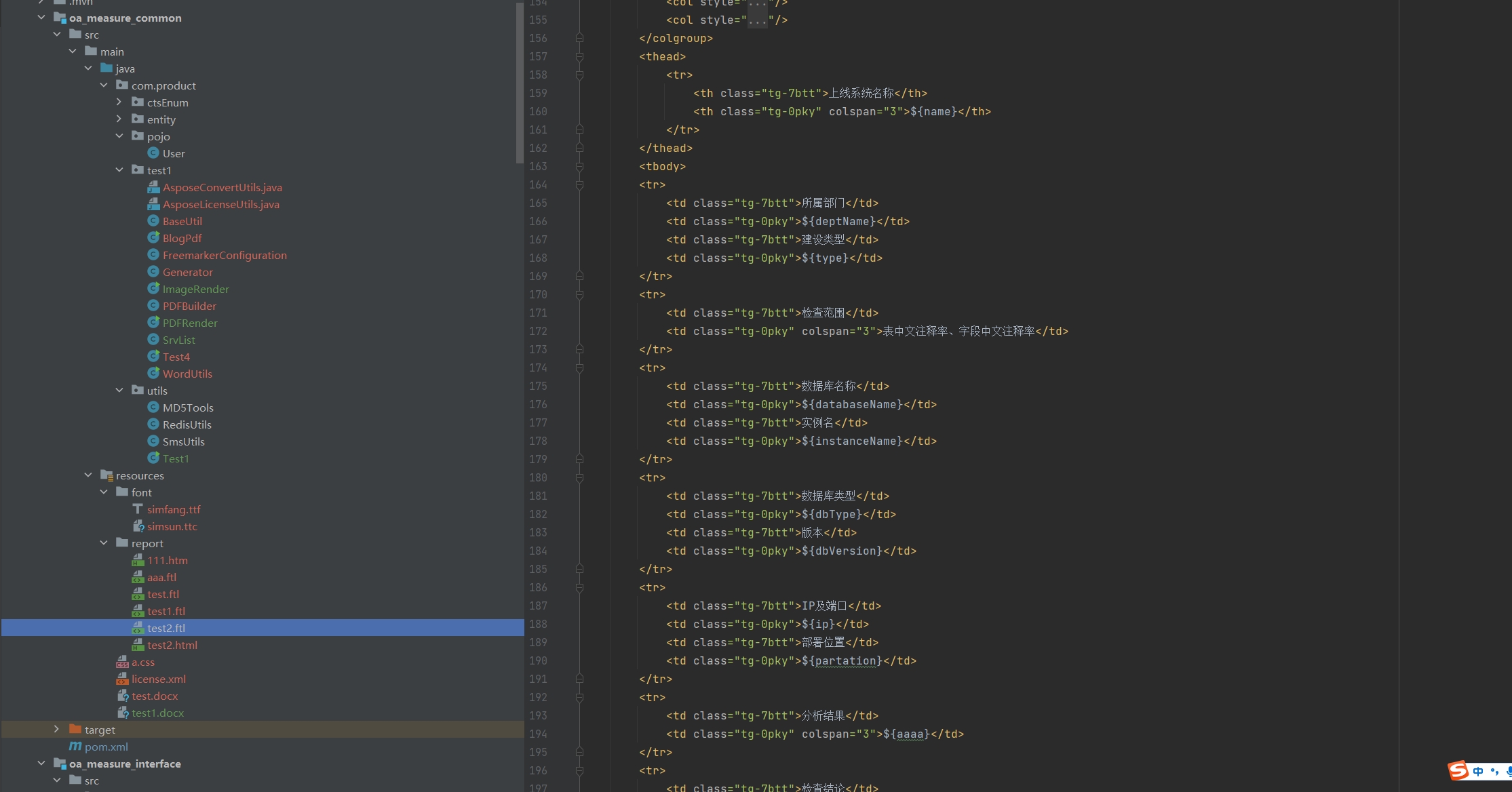Collapse the report folder

[x=104, y=543]
